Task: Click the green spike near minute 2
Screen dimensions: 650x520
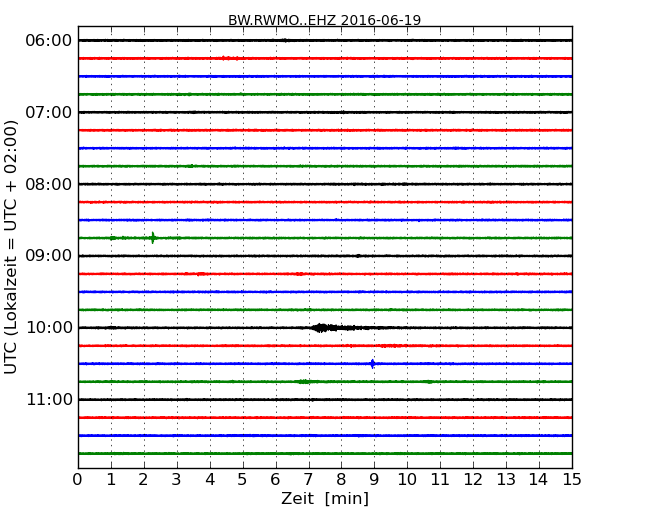Action: point(153,238)
